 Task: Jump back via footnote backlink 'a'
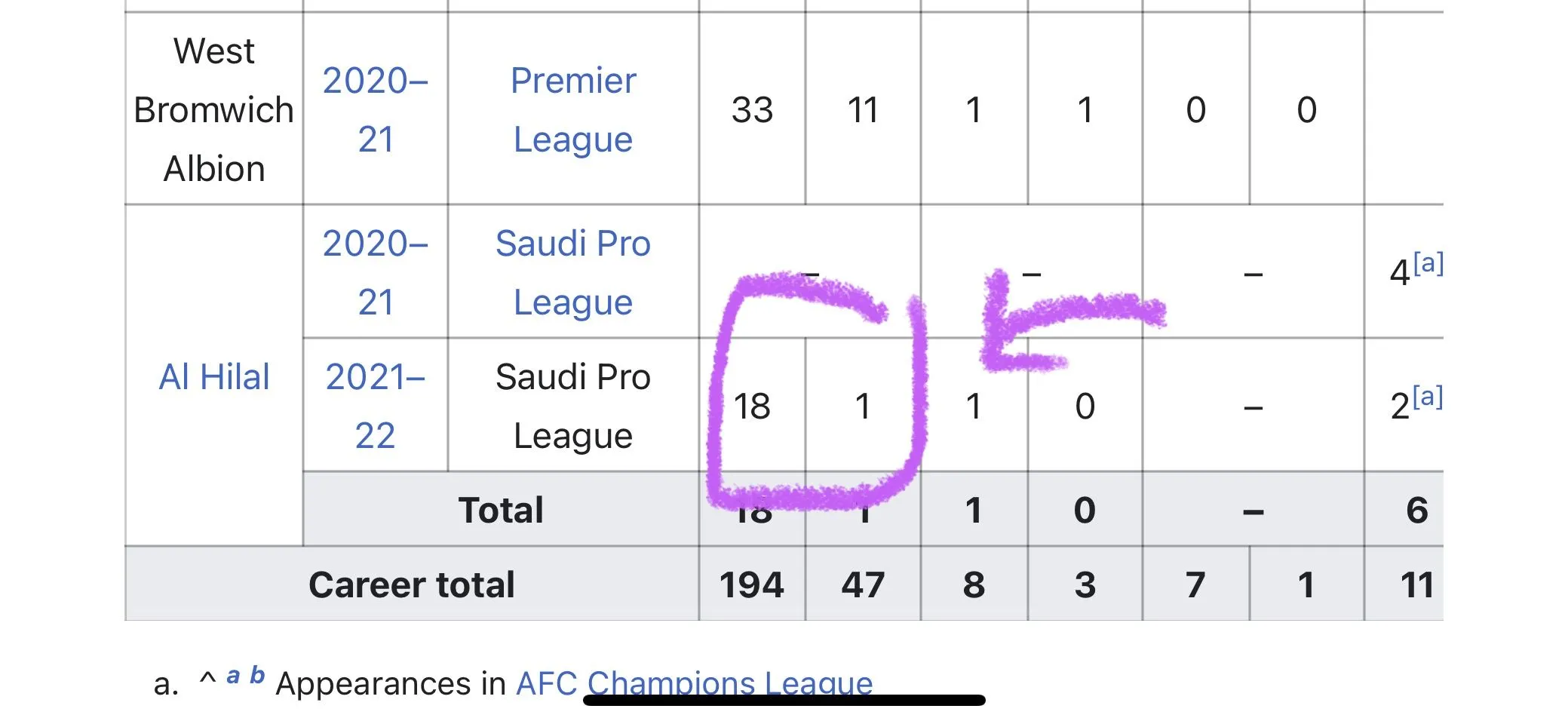click(234, 675)
